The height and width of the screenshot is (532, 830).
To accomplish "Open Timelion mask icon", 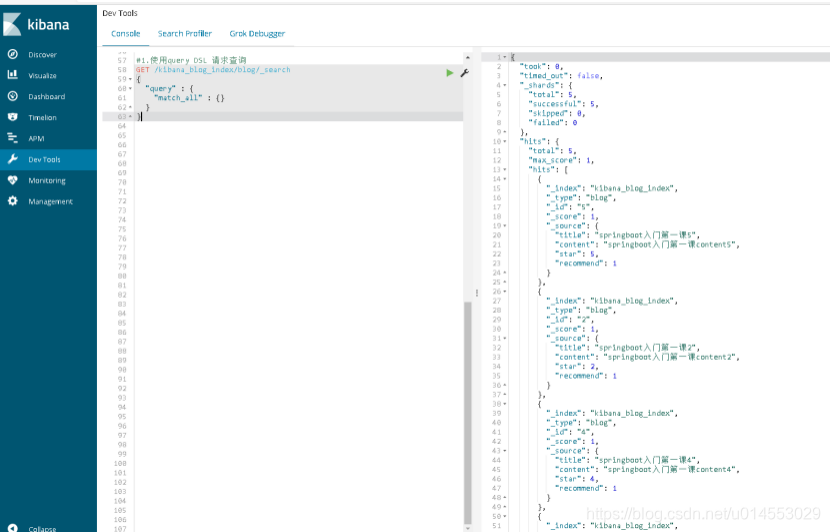I will (x=13, y=117).
